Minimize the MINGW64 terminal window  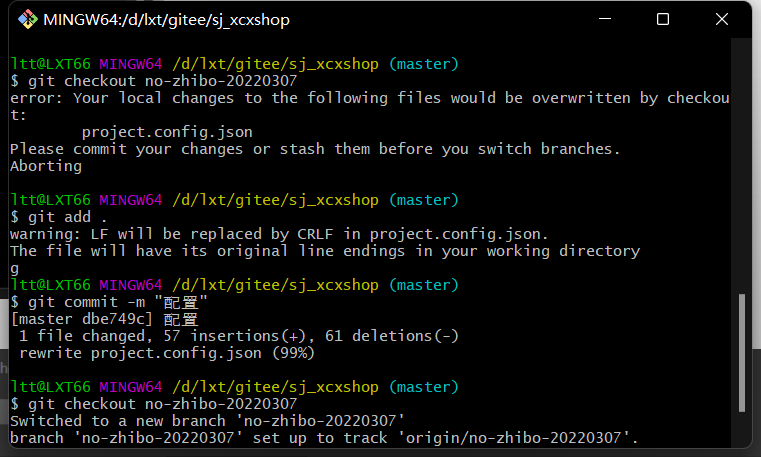(605, 19)
